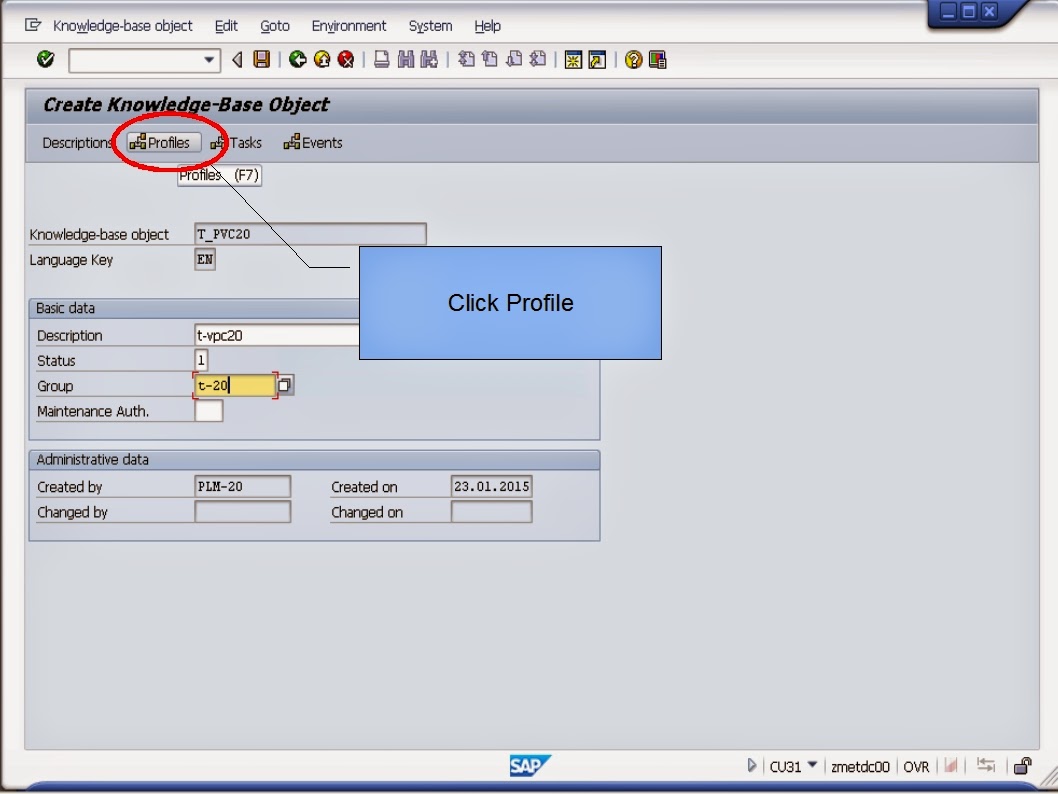Toggle OVR mode in the status bar
Viewport: 1058px width, 794px height.
(916, 766)
